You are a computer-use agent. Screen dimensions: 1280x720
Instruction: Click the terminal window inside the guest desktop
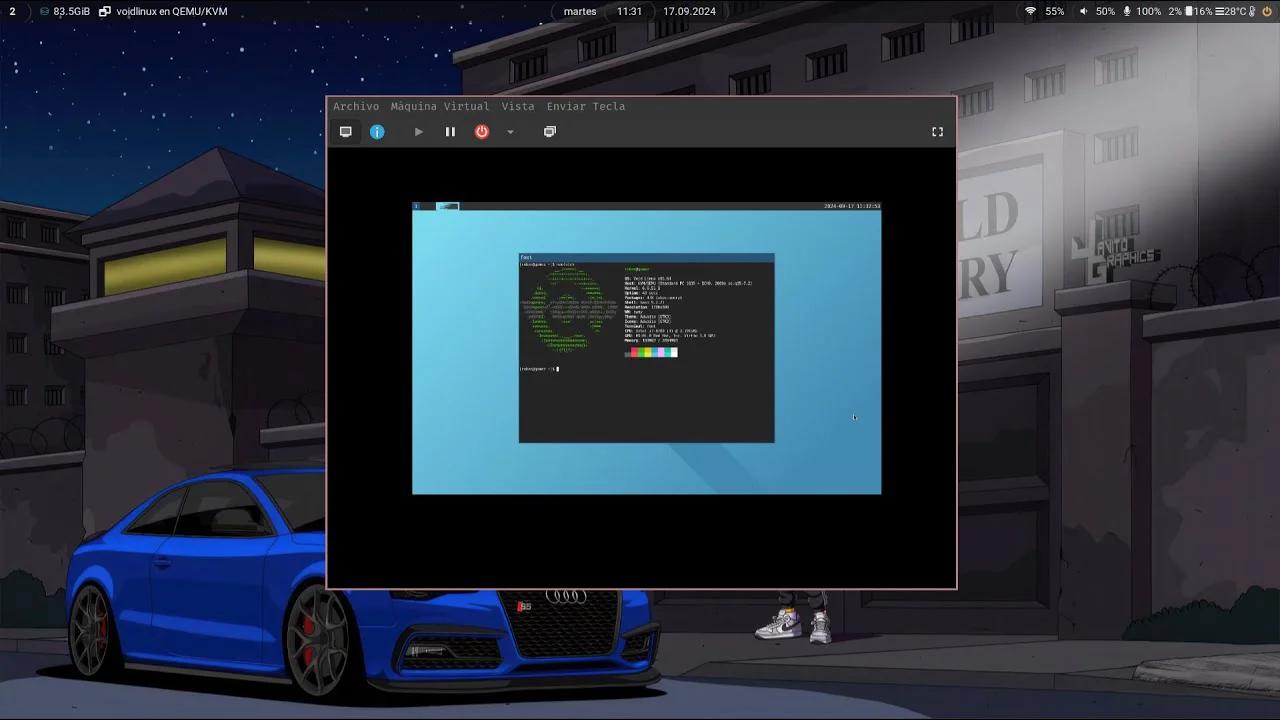point(646,348)
